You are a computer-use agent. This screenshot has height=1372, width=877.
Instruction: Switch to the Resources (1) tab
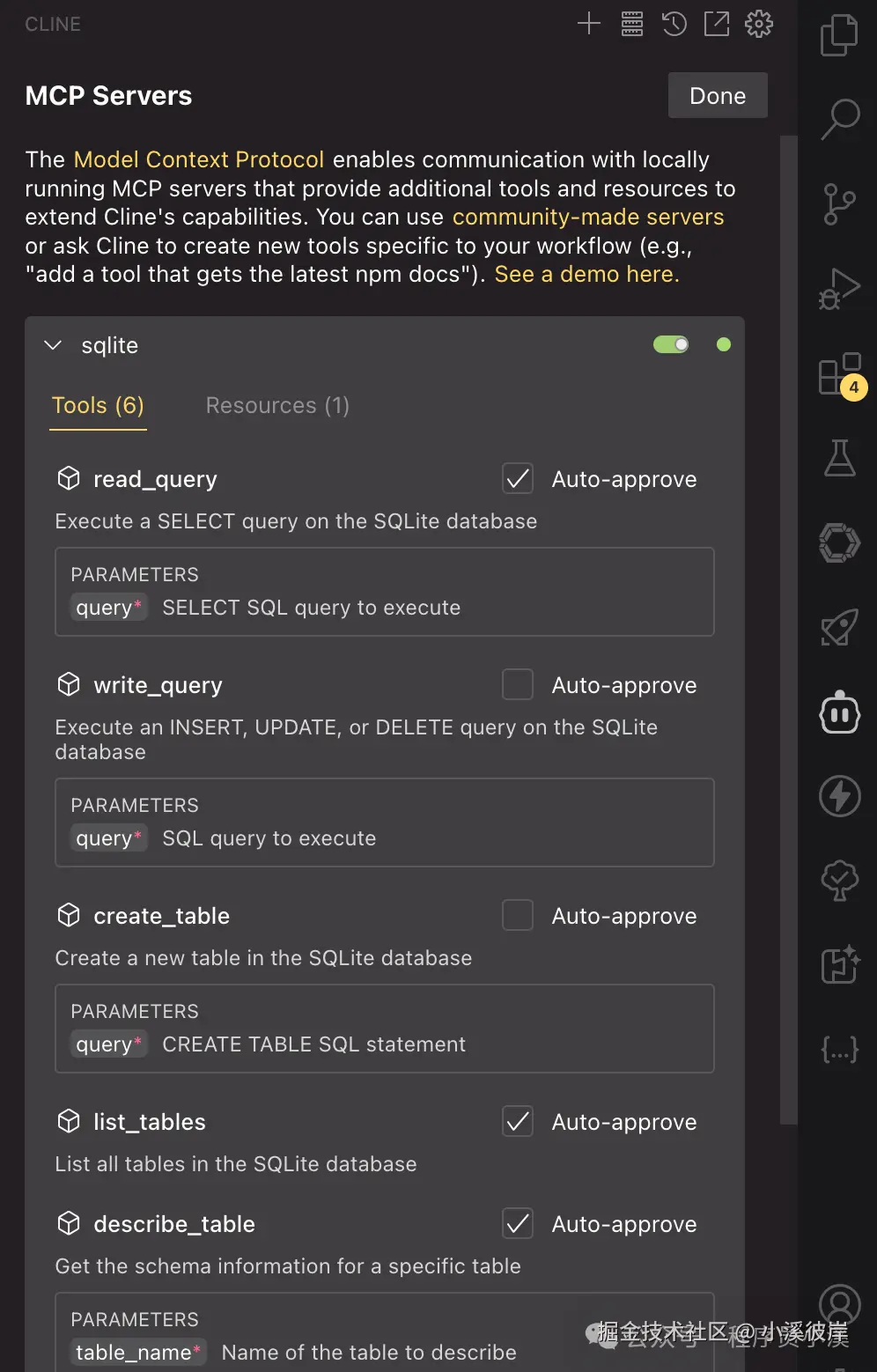(x=277, y=405)
